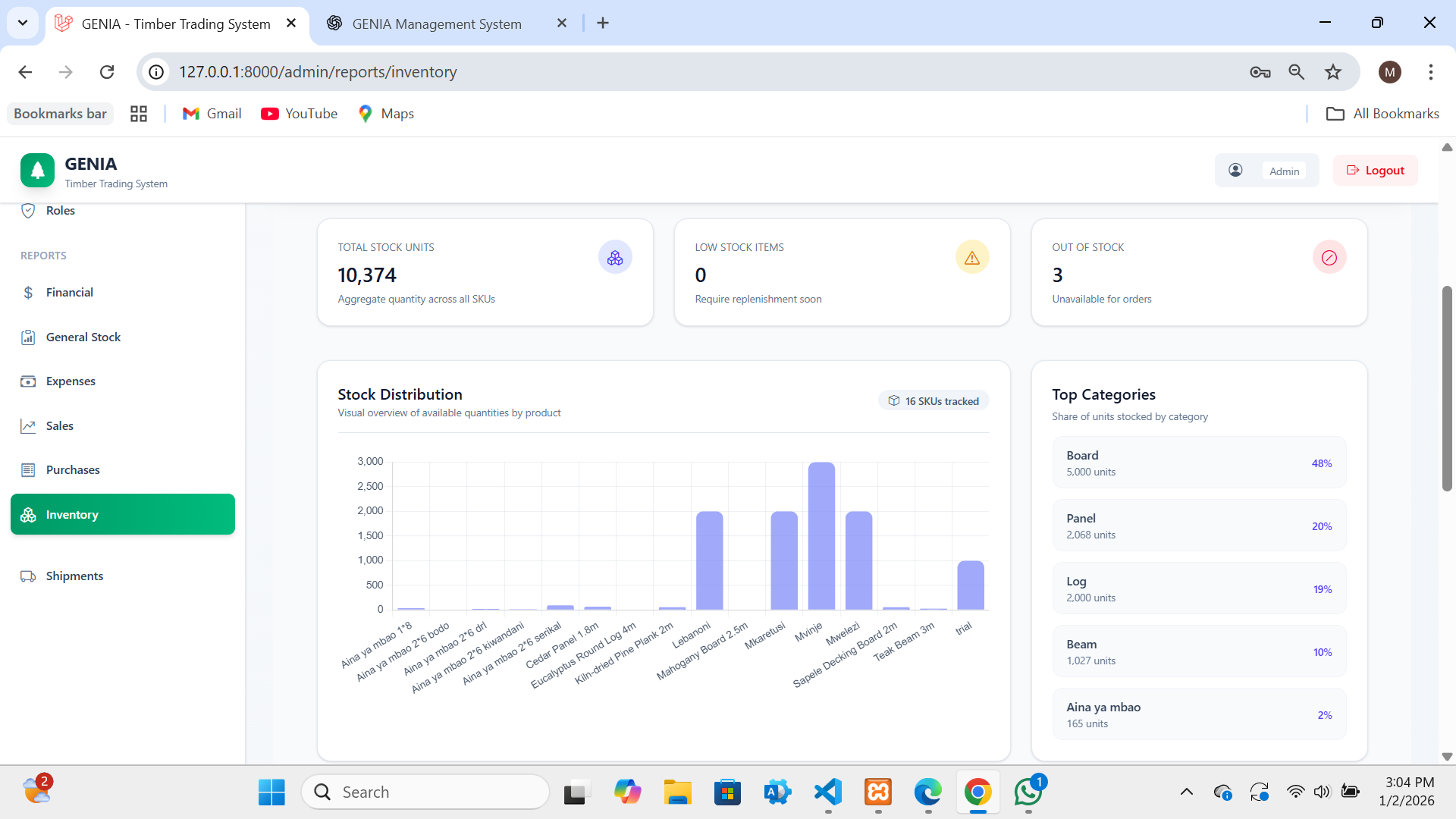
Task: Select the Inventory sidebar icon
Action: click(x=28, y=514)
